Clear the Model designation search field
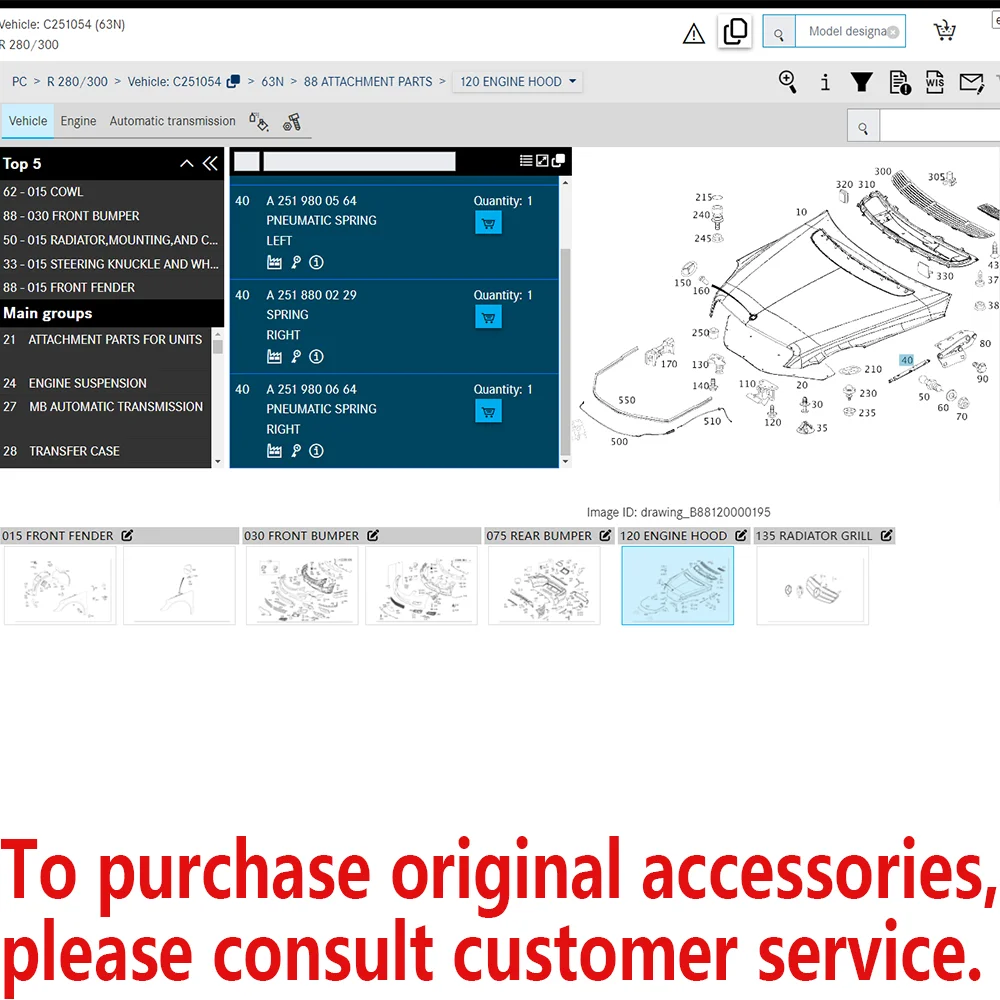1000x1000 pixels. coord(893,33)
